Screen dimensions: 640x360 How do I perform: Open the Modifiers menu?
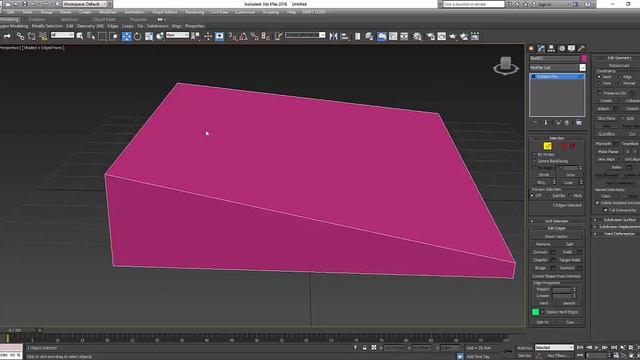(x=108, y=12)
